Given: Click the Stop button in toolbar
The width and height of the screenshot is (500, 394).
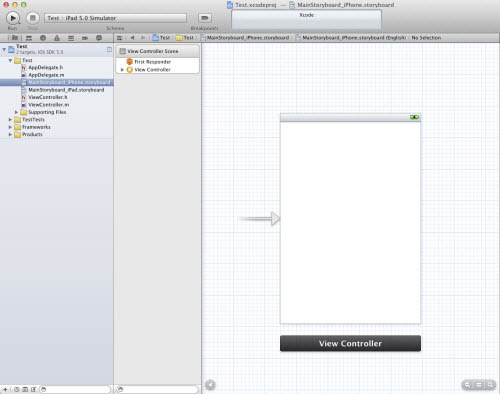Looking at the screenshot, I should pyautogui.click(x=33, y=18).
